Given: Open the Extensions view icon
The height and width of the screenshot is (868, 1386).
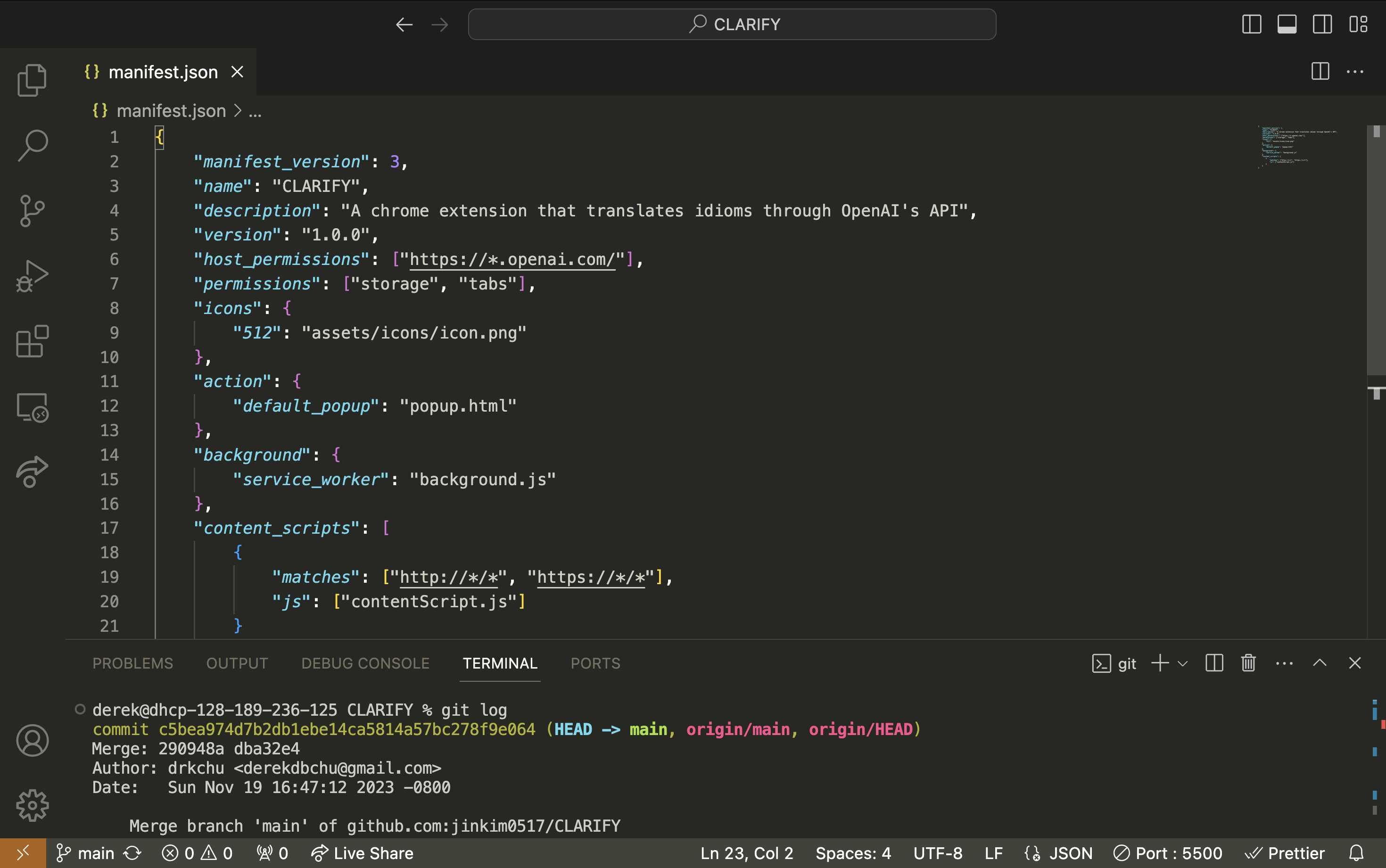Looking at the screenshot, I should [x=32, y=341].
